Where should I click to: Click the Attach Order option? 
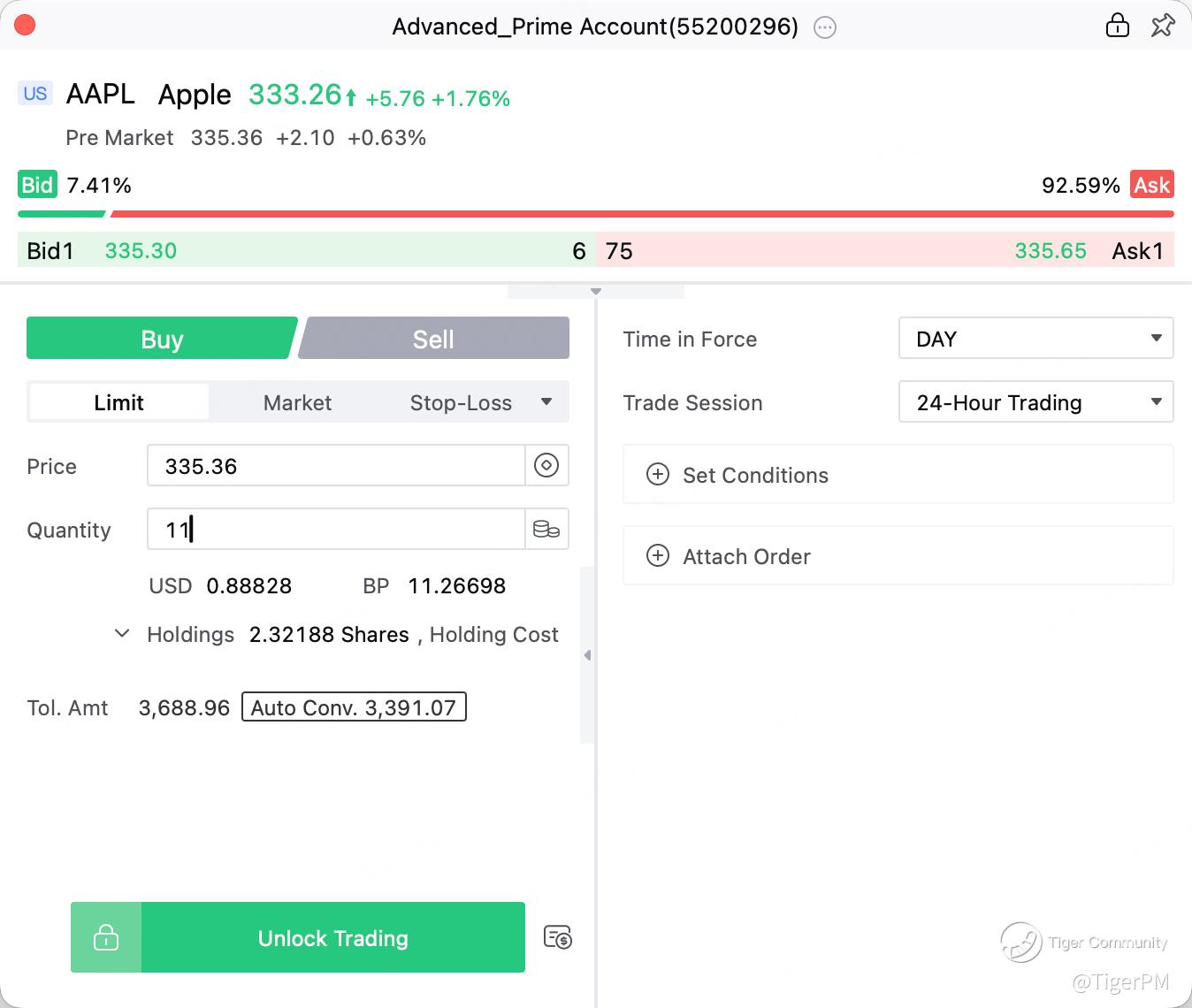pos(898,555)
